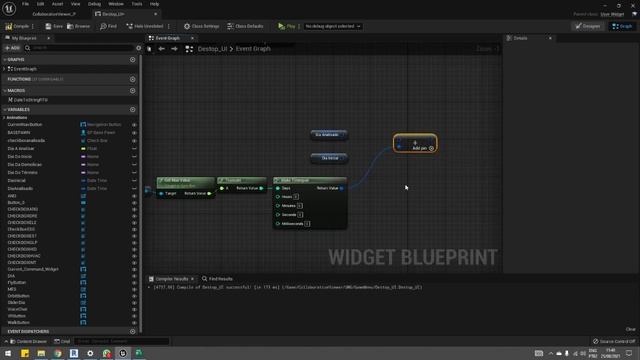640x360 pixels.
Task: Collapse the Variables section
Action: (5, 109)
